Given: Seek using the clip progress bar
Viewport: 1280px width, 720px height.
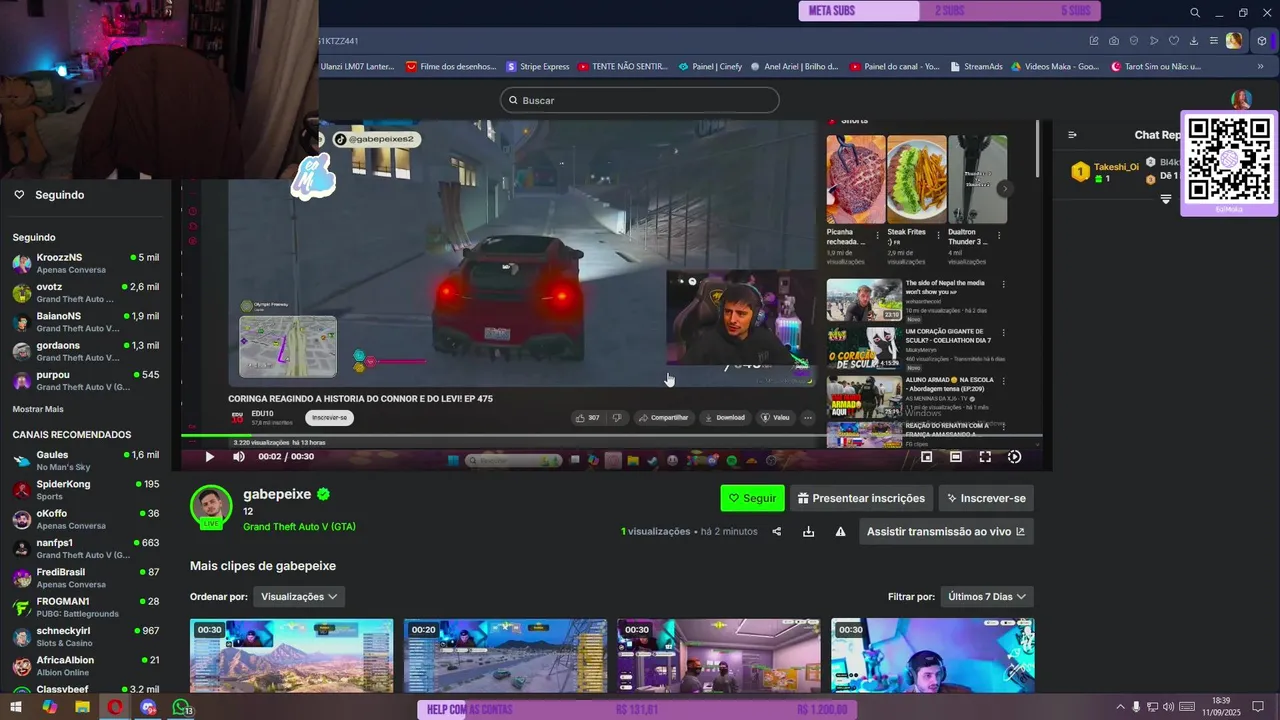Looking at the screenshot, I should (x=612, y=436).
